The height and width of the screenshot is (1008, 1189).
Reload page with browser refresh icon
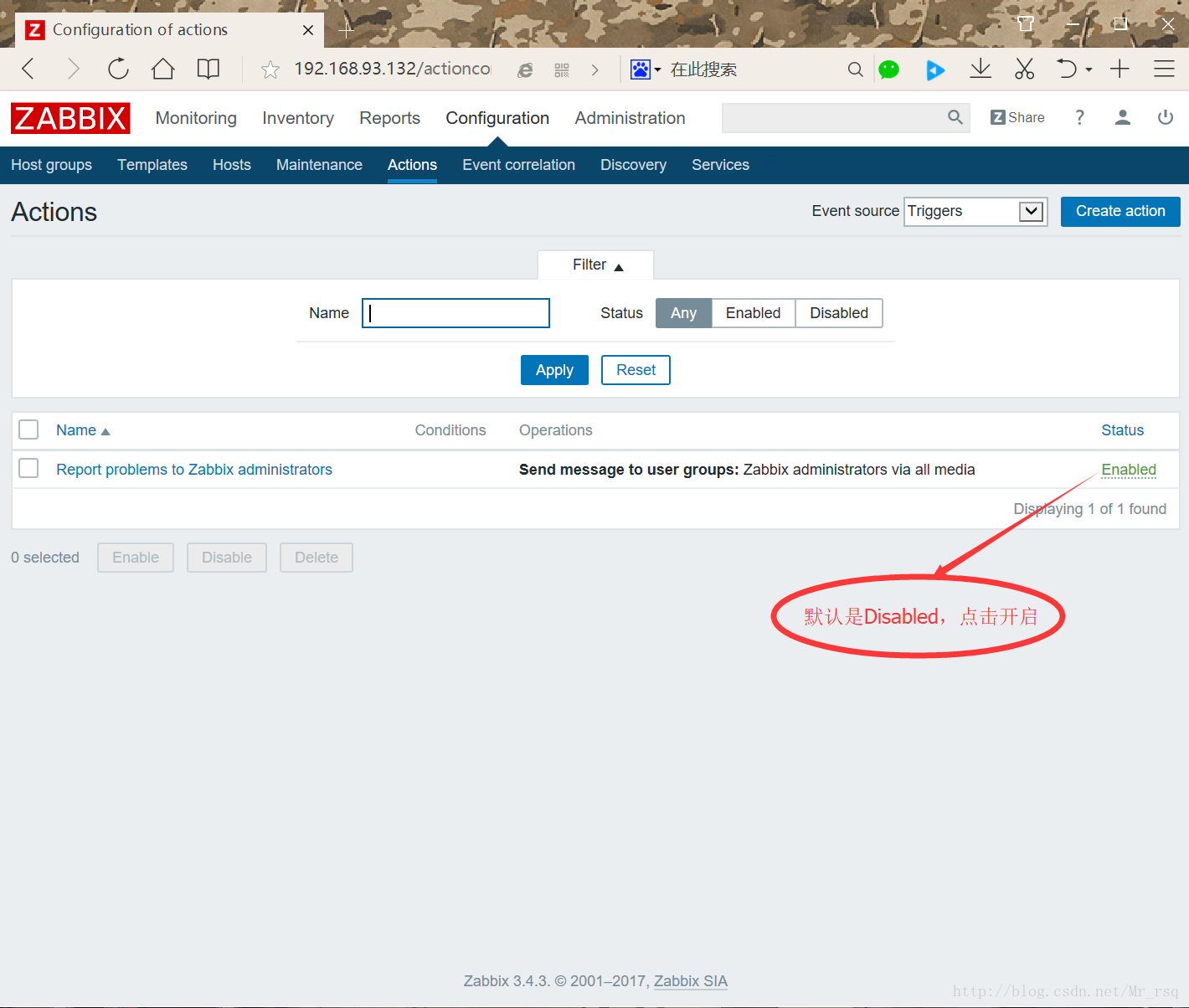pyautogui.click(x=118, y=69)
